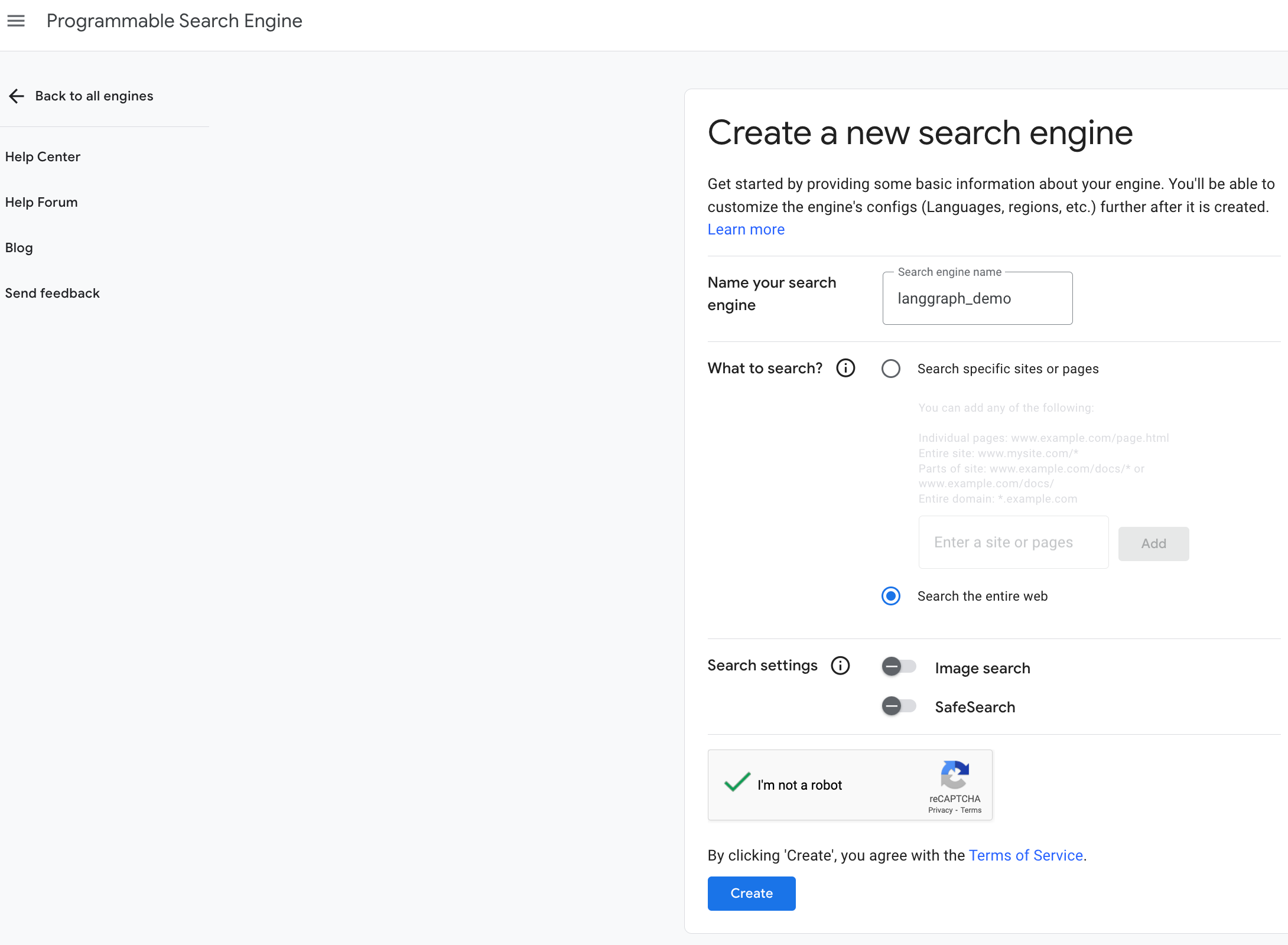The width and height of the screenshot is (1288, 945).
Task: Toggle the Image search setting
Action: pos(899,666)
